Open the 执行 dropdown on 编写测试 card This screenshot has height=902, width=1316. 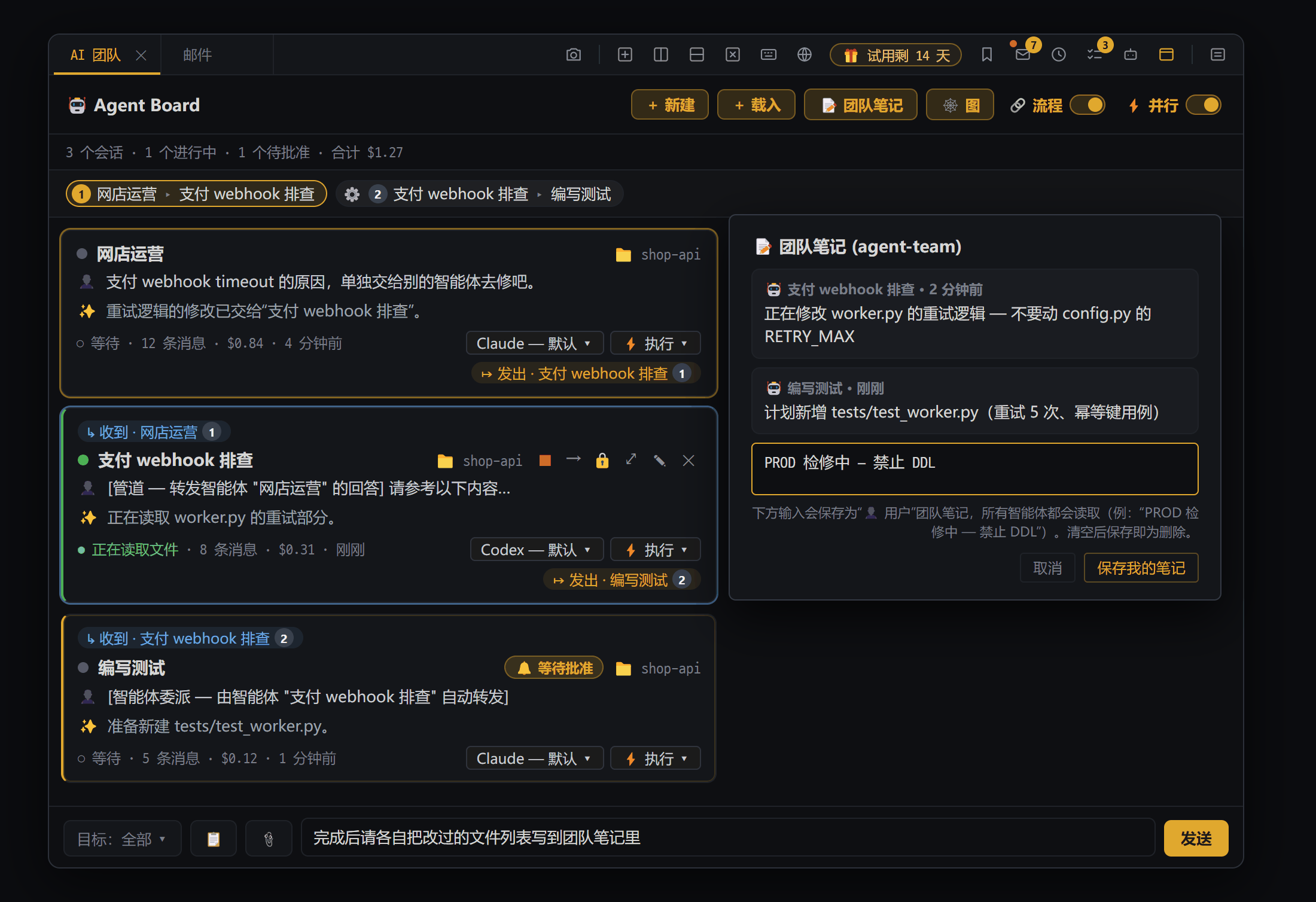pyautogui.click(x=655, y=758)
